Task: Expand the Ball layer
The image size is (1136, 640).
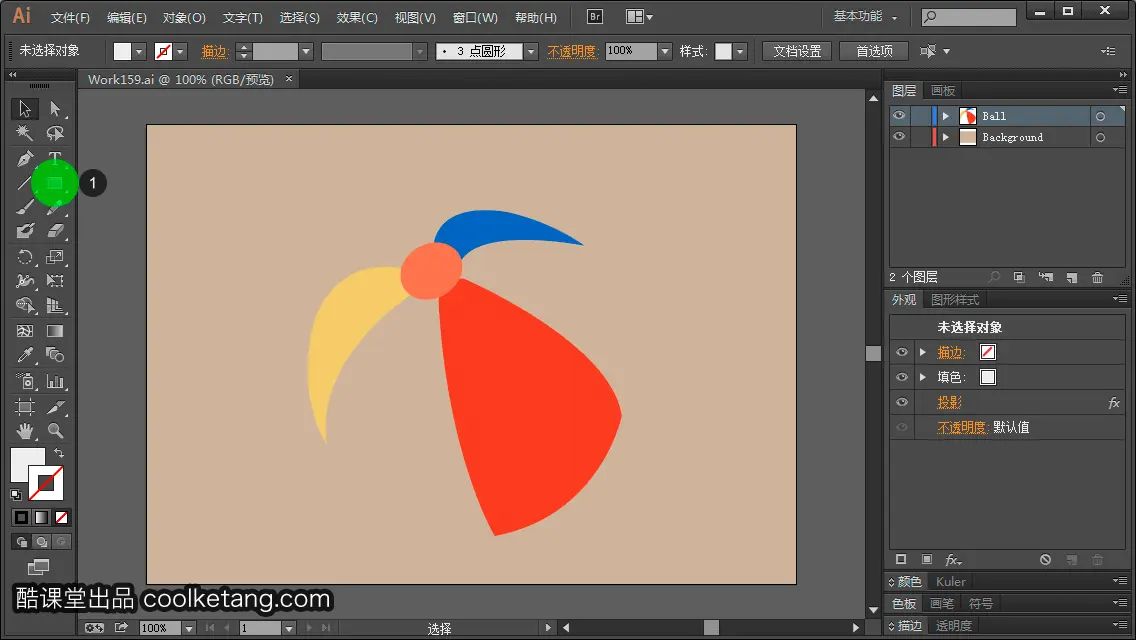Action: tap(945, 116)
